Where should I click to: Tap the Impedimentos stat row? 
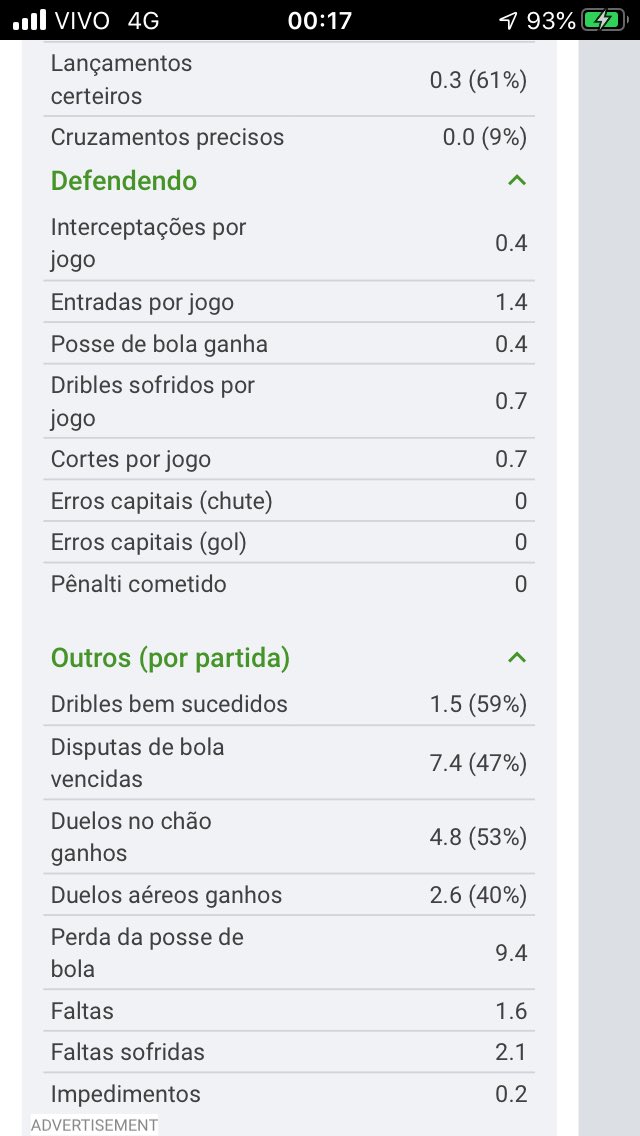pyautogui.click(x=288, y=1094)
